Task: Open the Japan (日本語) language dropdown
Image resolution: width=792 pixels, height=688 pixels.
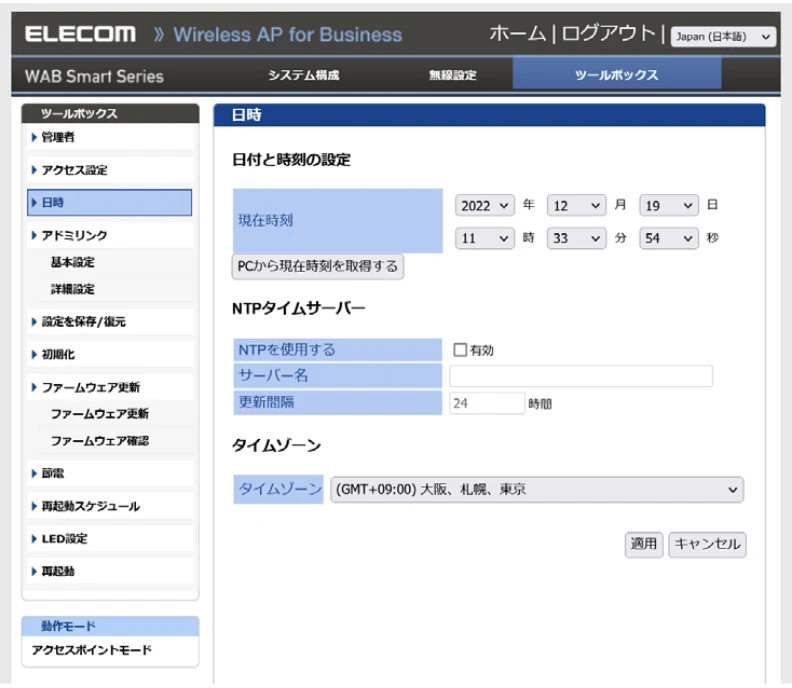Action: point(723,37)
